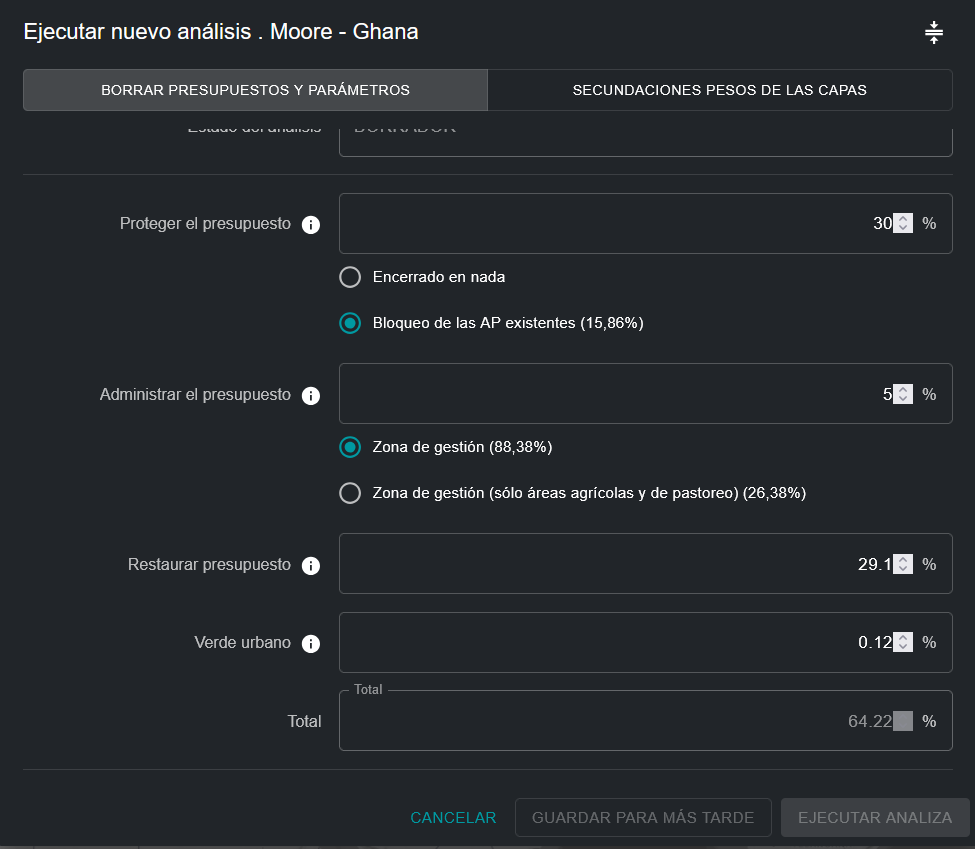Screen dimensions: 975x849
Task: Use the Restaurar presupuesto spinner control
Action: pyautogui.click(x=903, y=564)
